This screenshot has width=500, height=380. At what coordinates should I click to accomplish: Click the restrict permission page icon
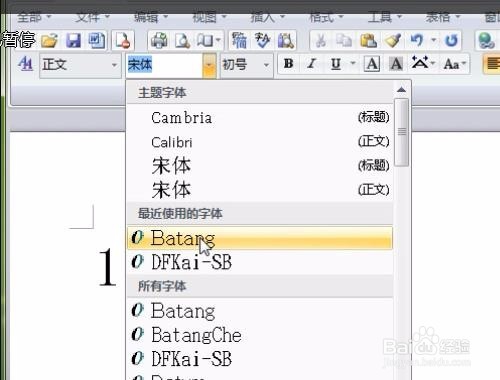pos(123,41)
